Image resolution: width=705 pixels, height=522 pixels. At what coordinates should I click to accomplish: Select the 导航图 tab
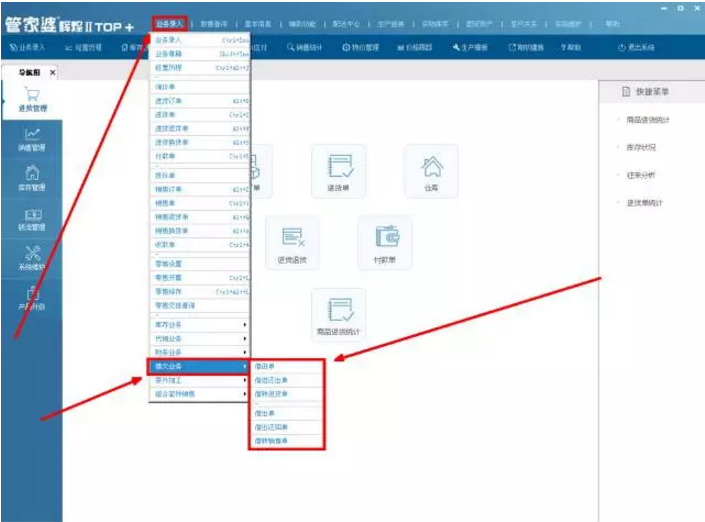(29, 72)
